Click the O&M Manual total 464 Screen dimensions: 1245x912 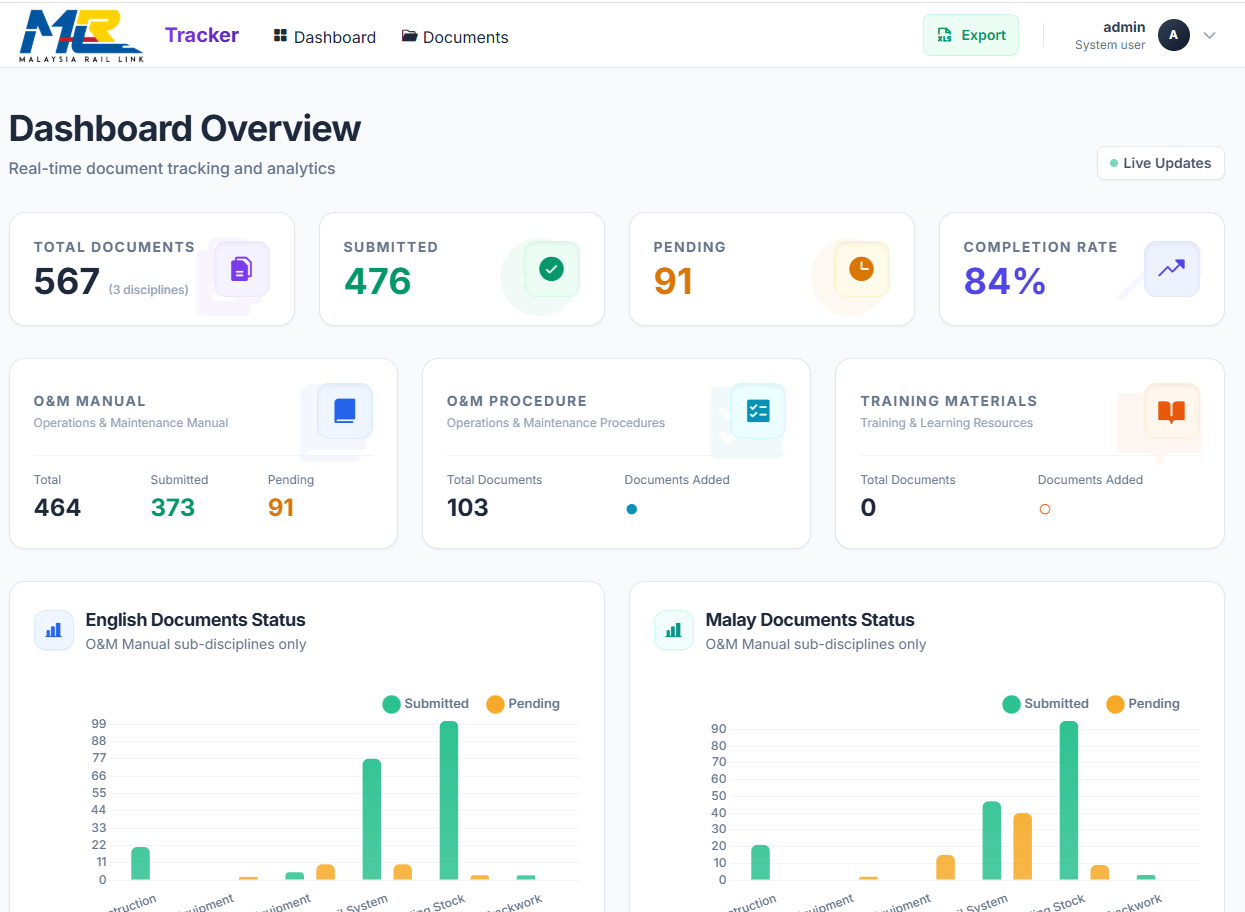point(57,508)
